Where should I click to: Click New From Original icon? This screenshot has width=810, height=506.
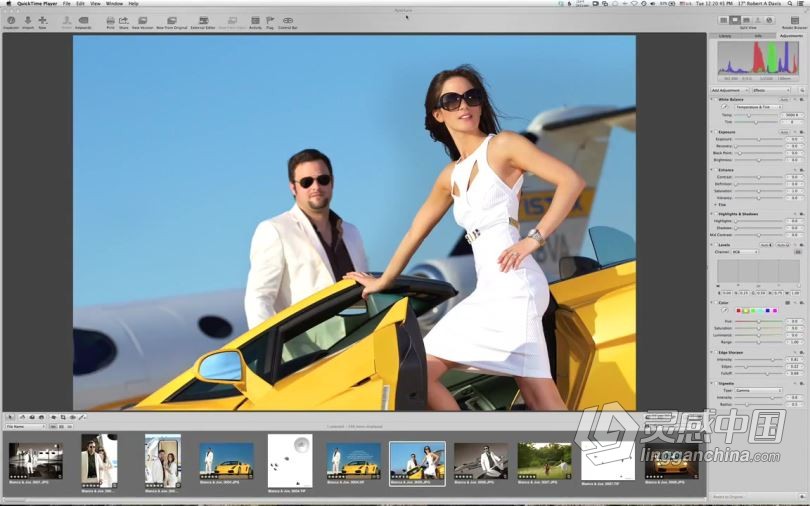[x=172, y=22]
